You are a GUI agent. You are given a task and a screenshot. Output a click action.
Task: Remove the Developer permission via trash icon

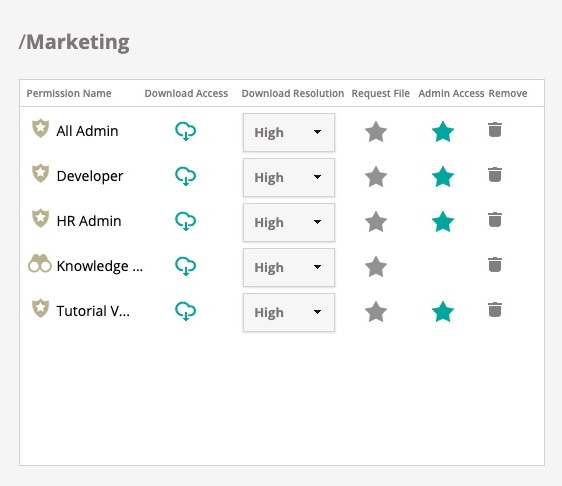pyautogui.click(x=495, y=175)
